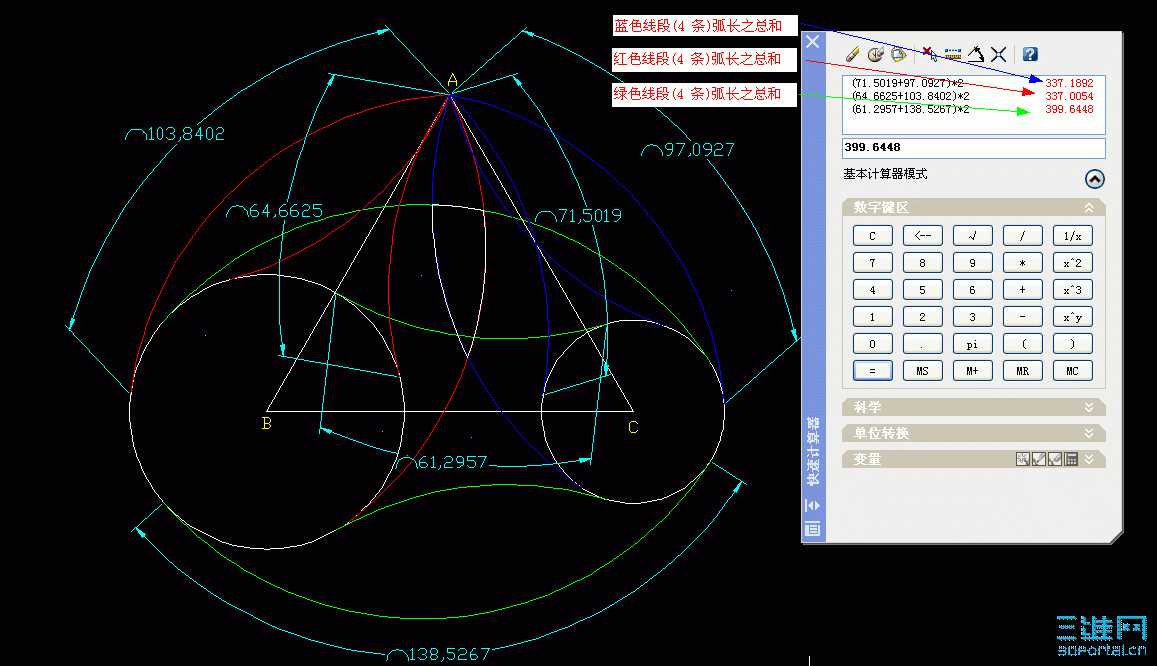Click keypad digit 8
The height and width of the screenshot is (666, 1157).
(922, 263)
